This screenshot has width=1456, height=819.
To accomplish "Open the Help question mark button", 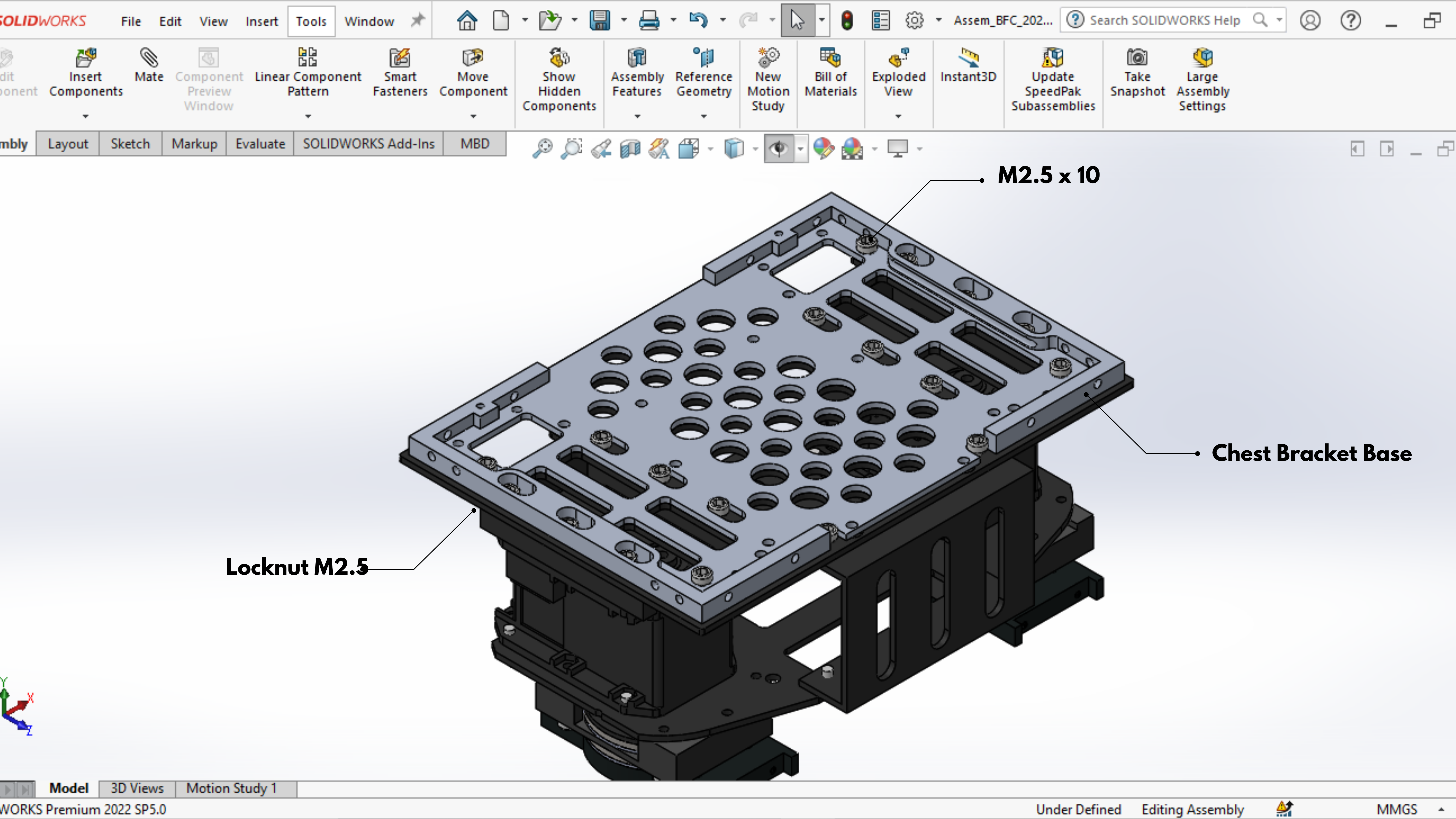I will tap(1351, 21).
